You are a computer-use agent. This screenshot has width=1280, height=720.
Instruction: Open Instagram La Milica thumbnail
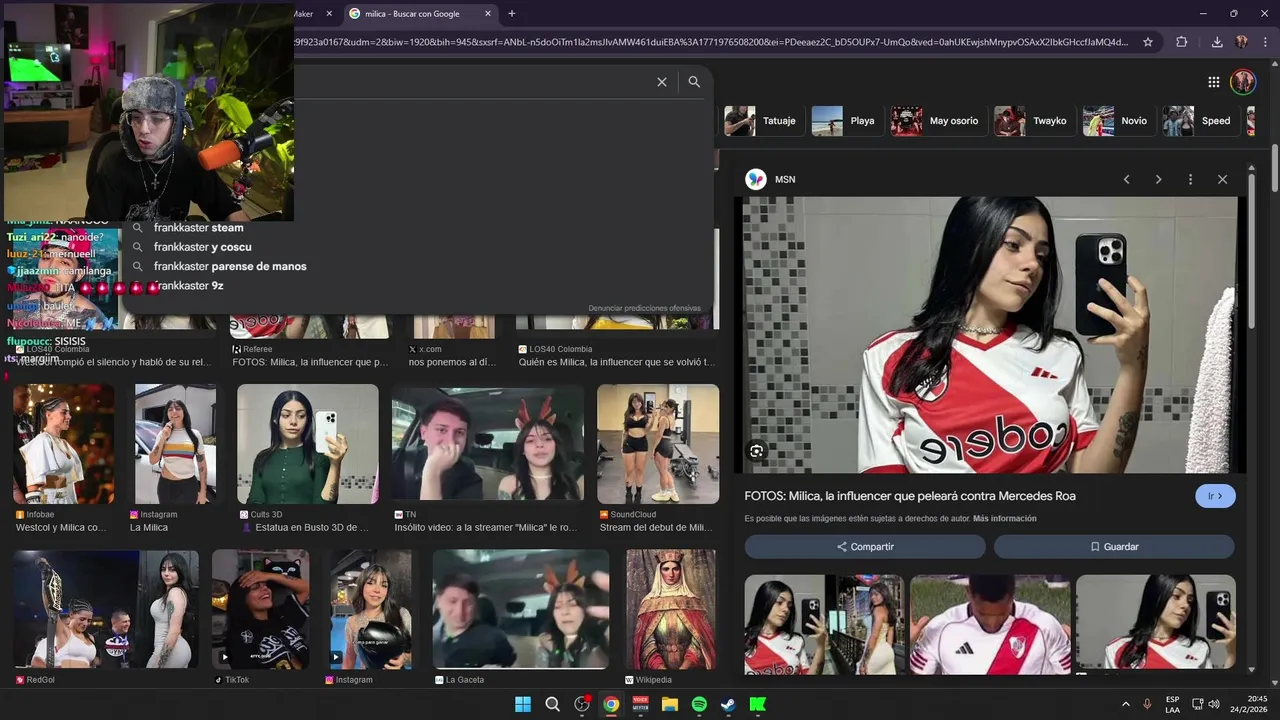[175, 444]
